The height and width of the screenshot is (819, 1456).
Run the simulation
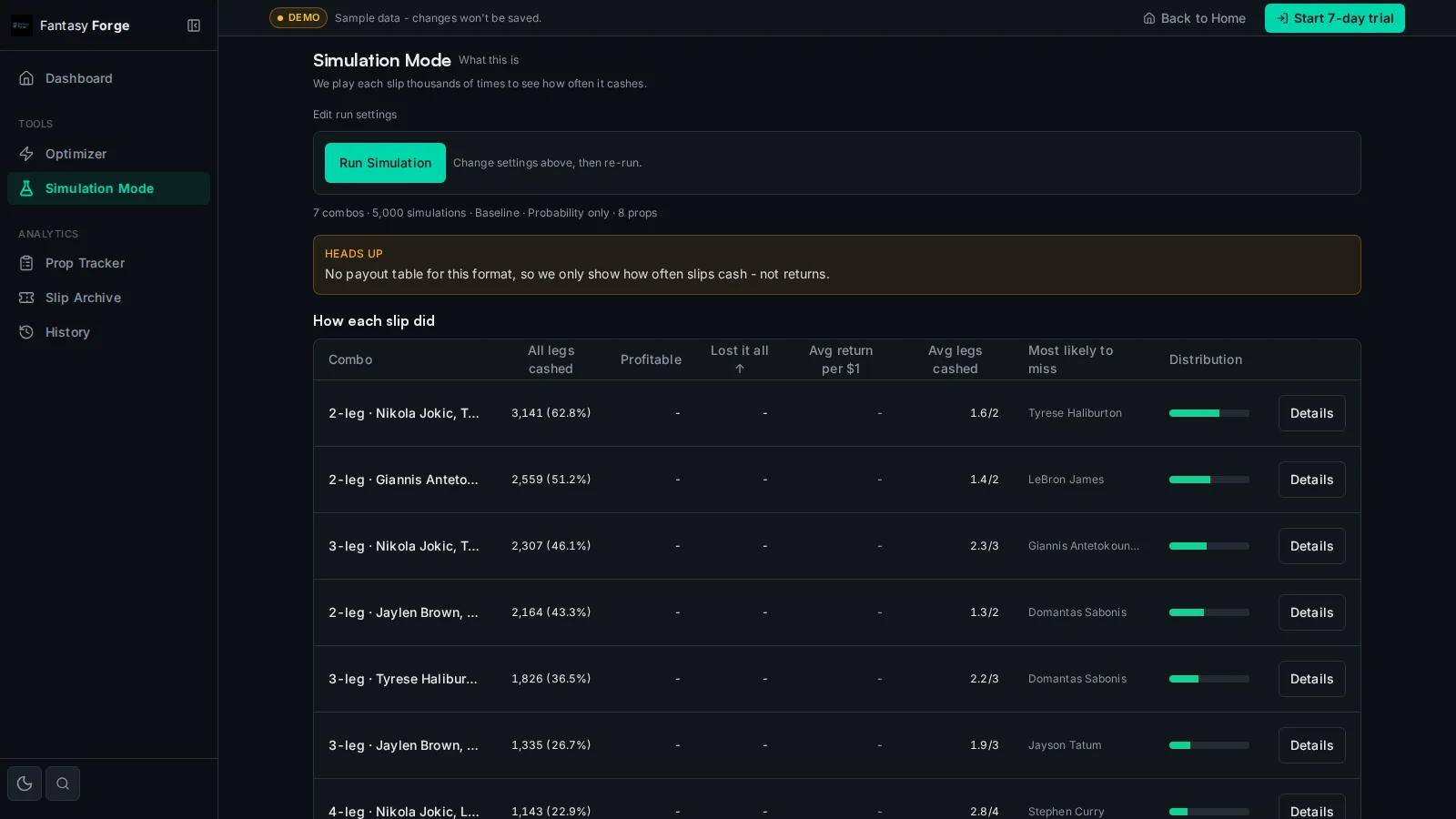[x=385, y=163]
